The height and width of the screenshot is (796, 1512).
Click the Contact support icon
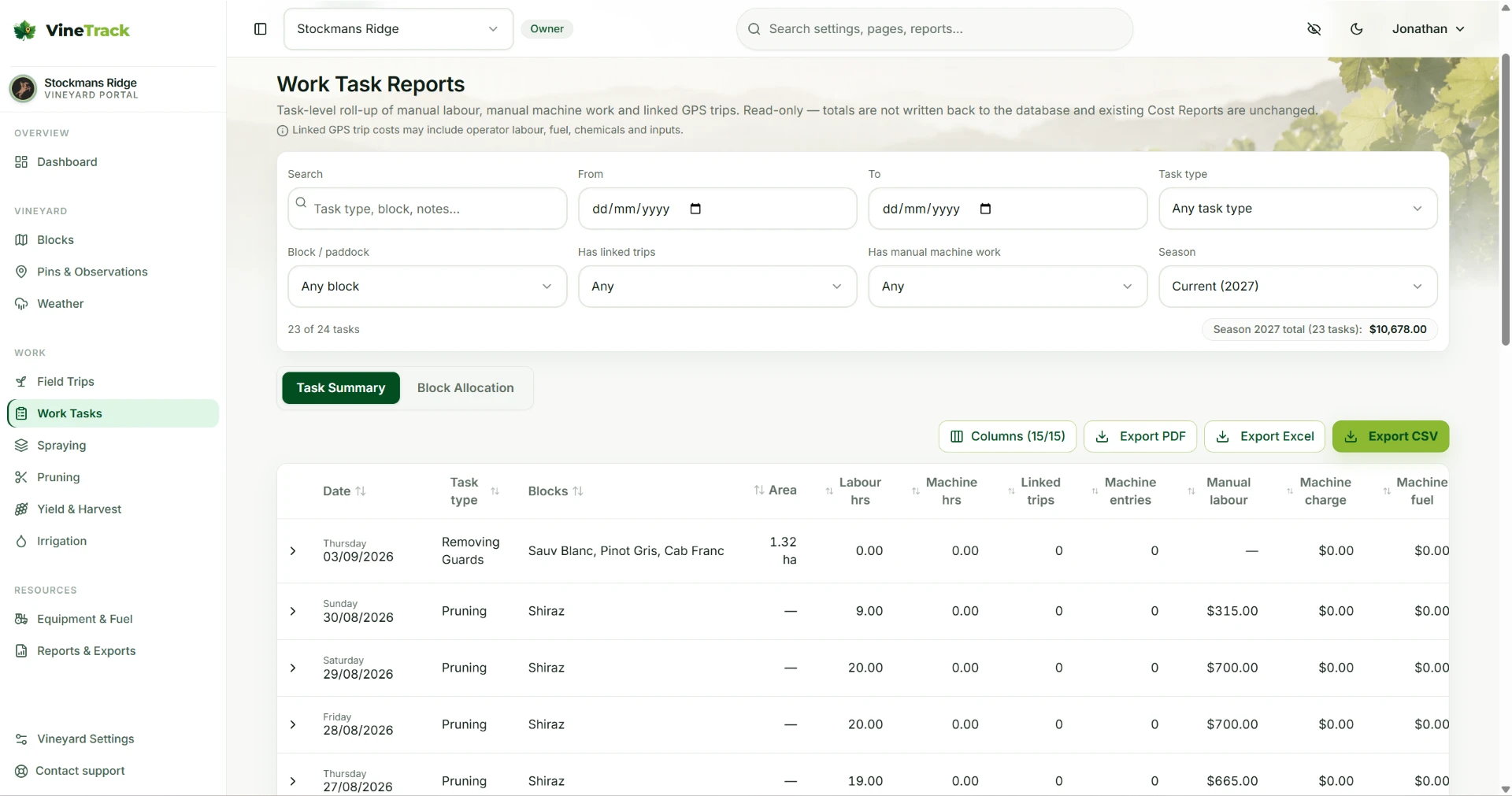[21, 771]
